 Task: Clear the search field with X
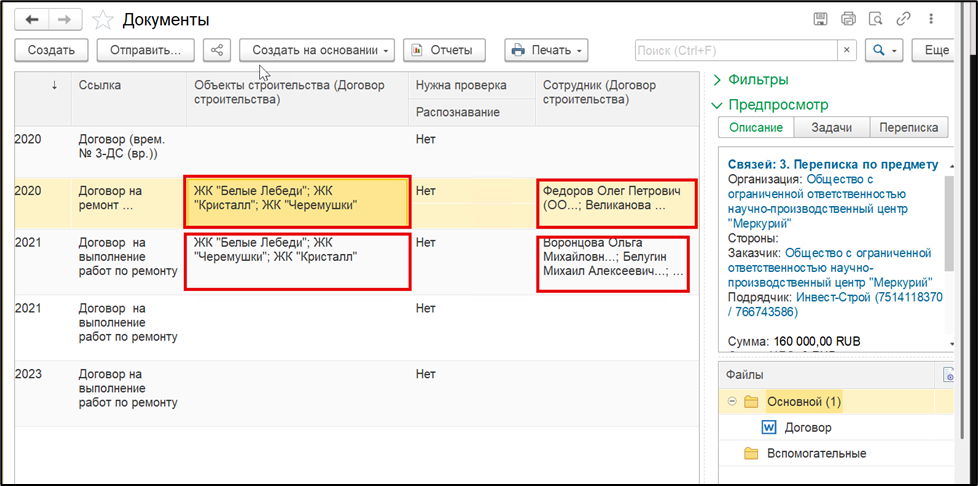tap(846, 51)
